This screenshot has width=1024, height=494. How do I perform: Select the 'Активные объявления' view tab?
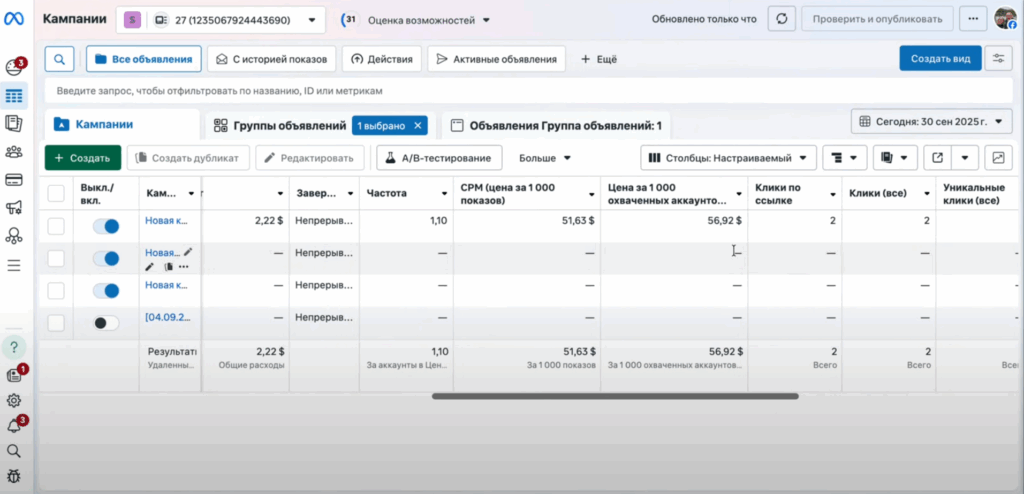496,59
